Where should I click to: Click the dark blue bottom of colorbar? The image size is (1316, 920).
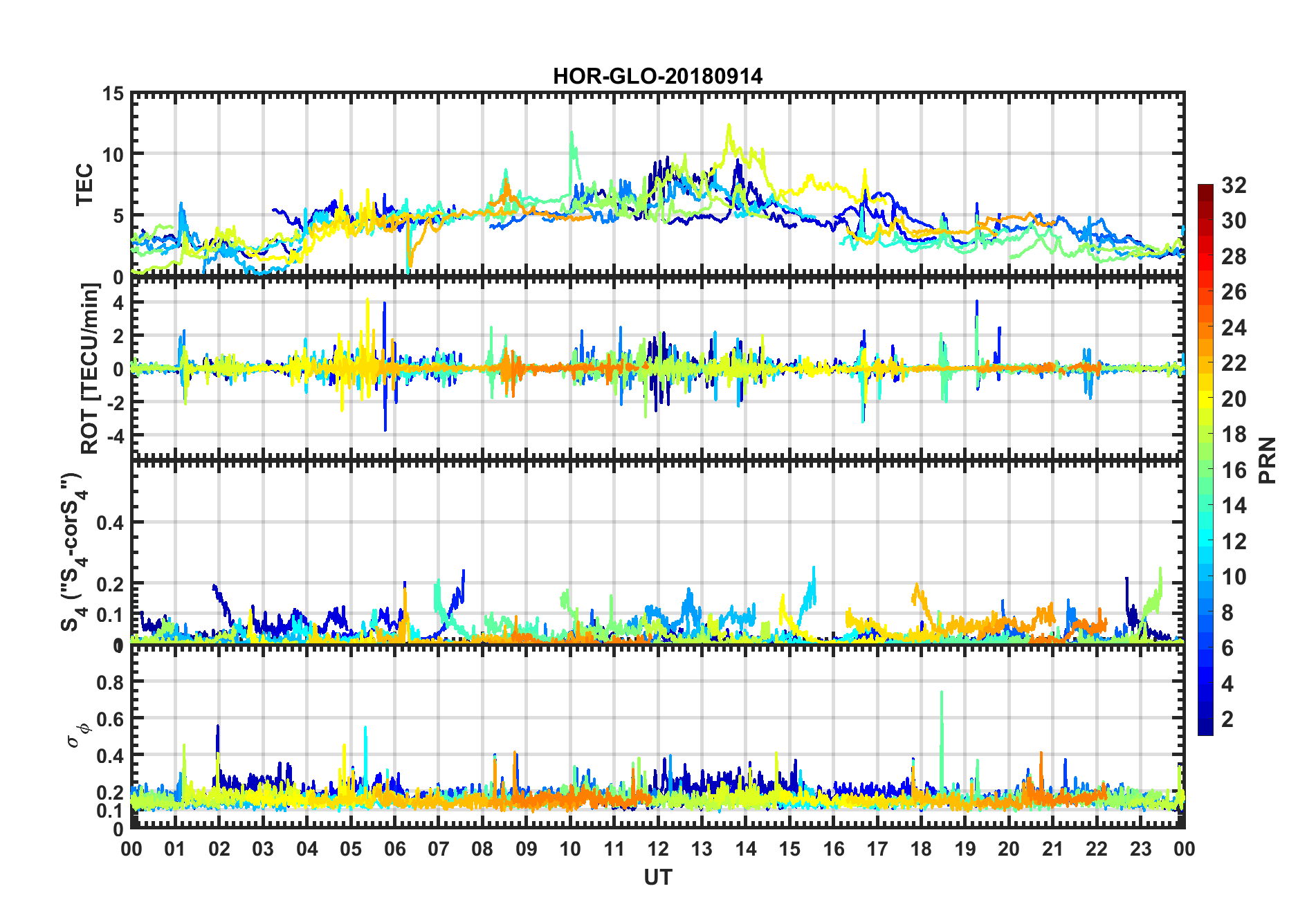click(x=1205, y=729)
